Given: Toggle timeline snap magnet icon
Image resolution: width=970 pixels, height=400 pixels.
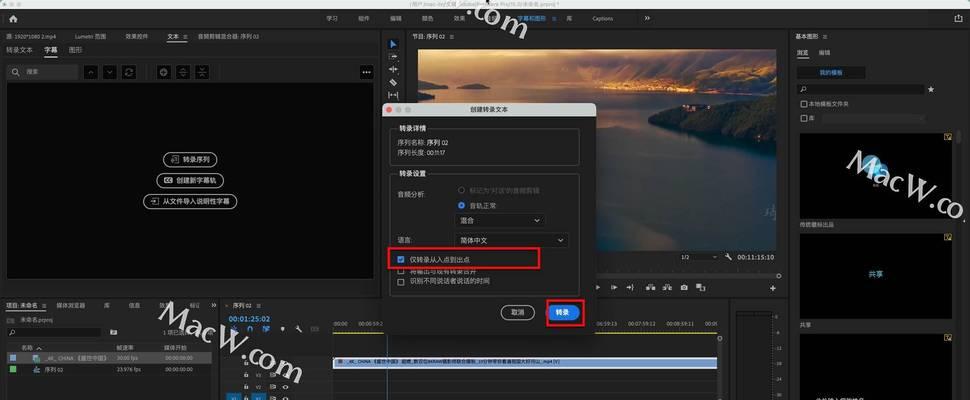Looking at the screenshot, I should [x=250, y=329].
